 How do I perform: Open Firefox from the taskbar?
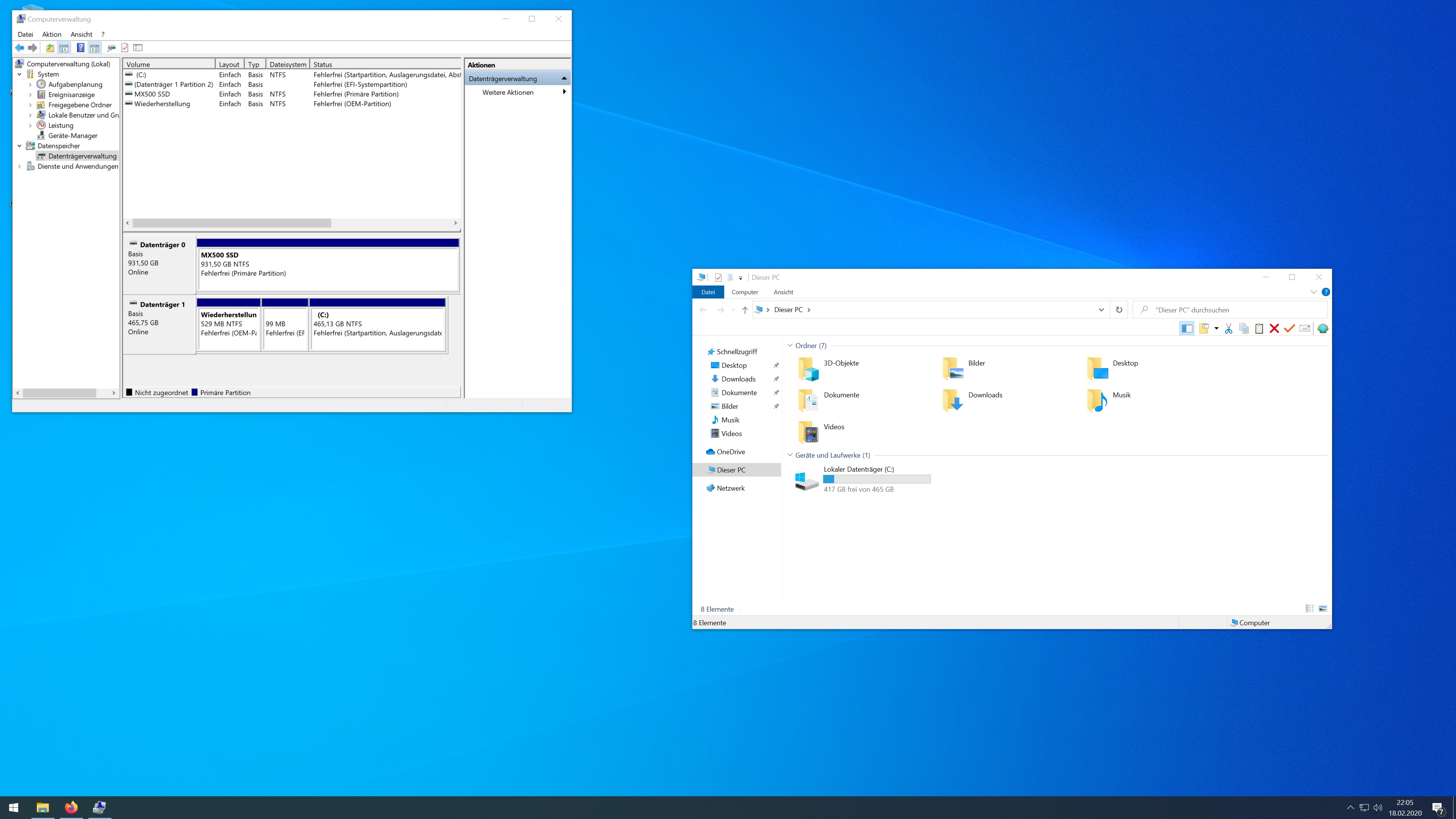coord(71,807)
